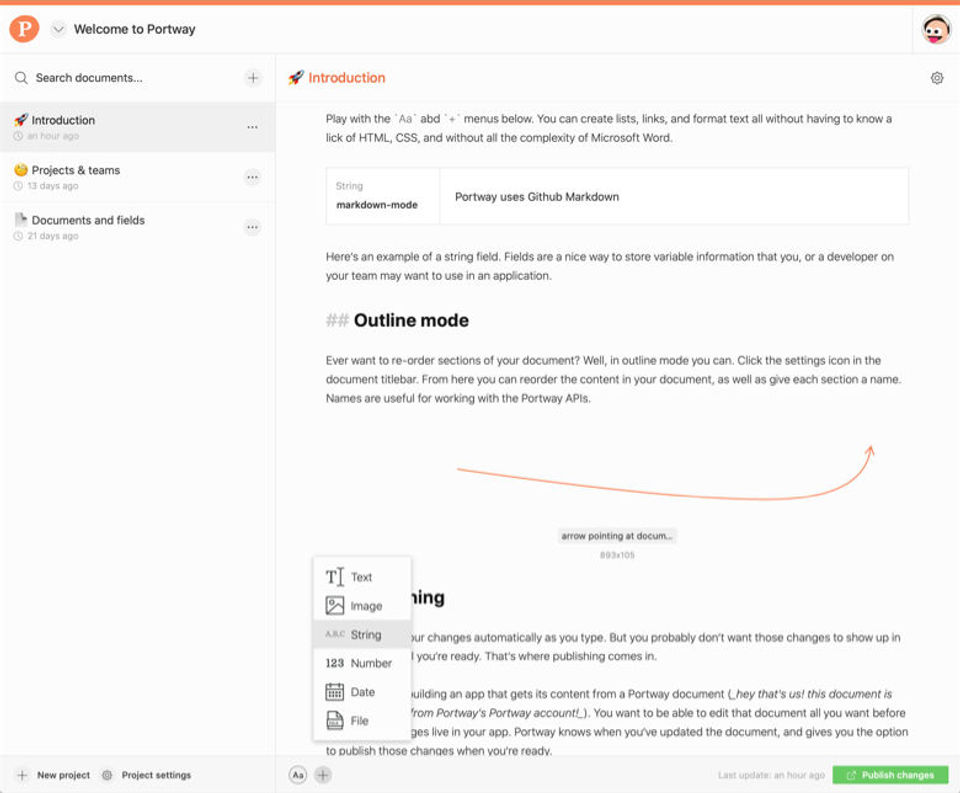960x793 pixels.
Task: Choose Number from the add field menu
Action: (362, 663)
